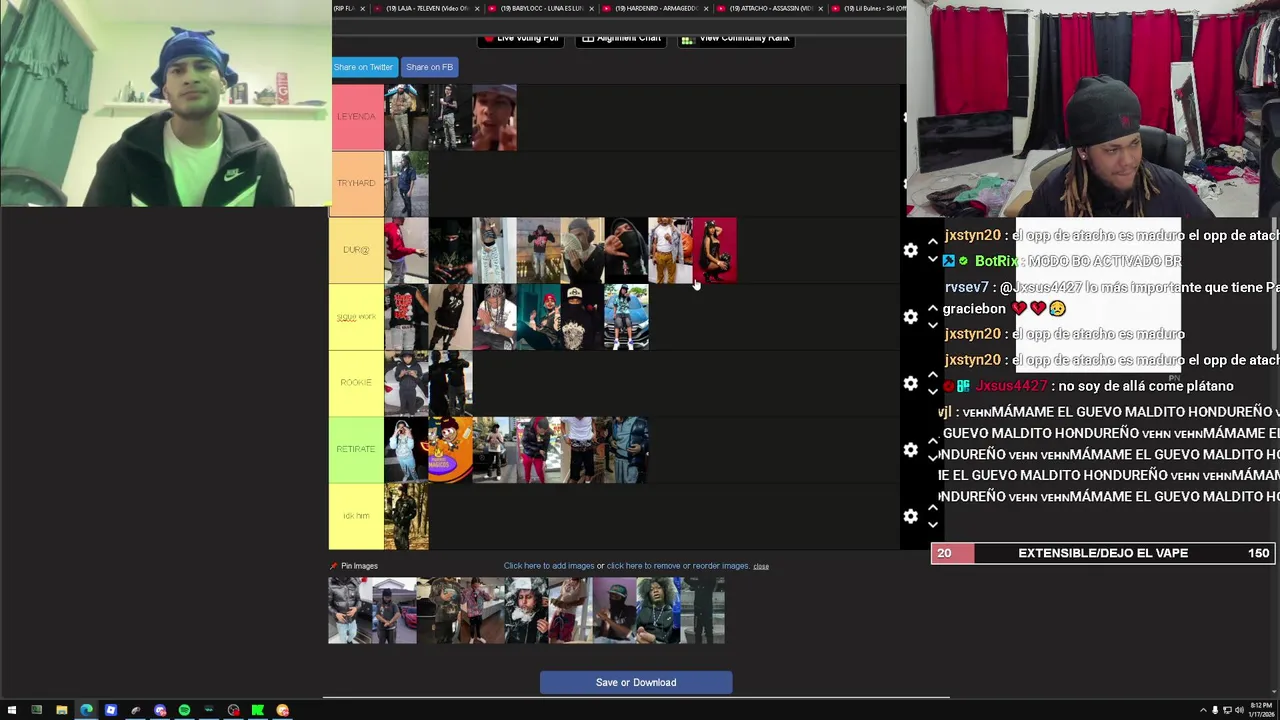Screen dimensions: 1280x720
Task: Move DUR@ tier up with chevron
Action: [x=932, y=241]
